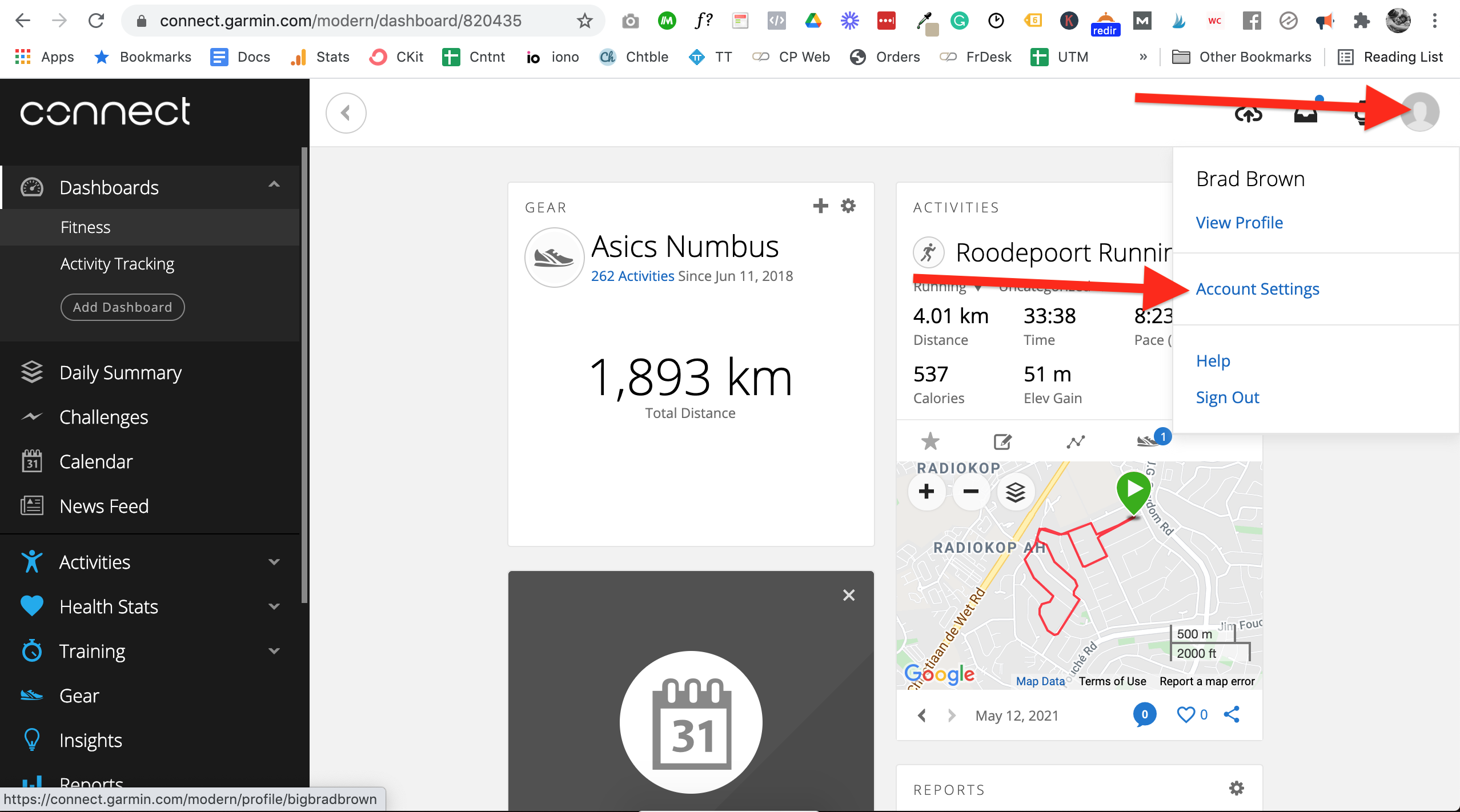Click the Gear widget settings cog

pos(848,206)
